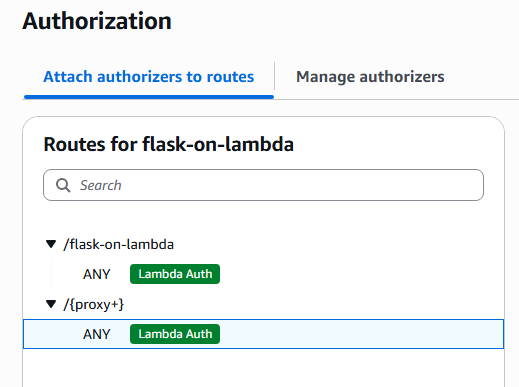
Task: Click the Authorization page heading
Action: coord(97,21)
